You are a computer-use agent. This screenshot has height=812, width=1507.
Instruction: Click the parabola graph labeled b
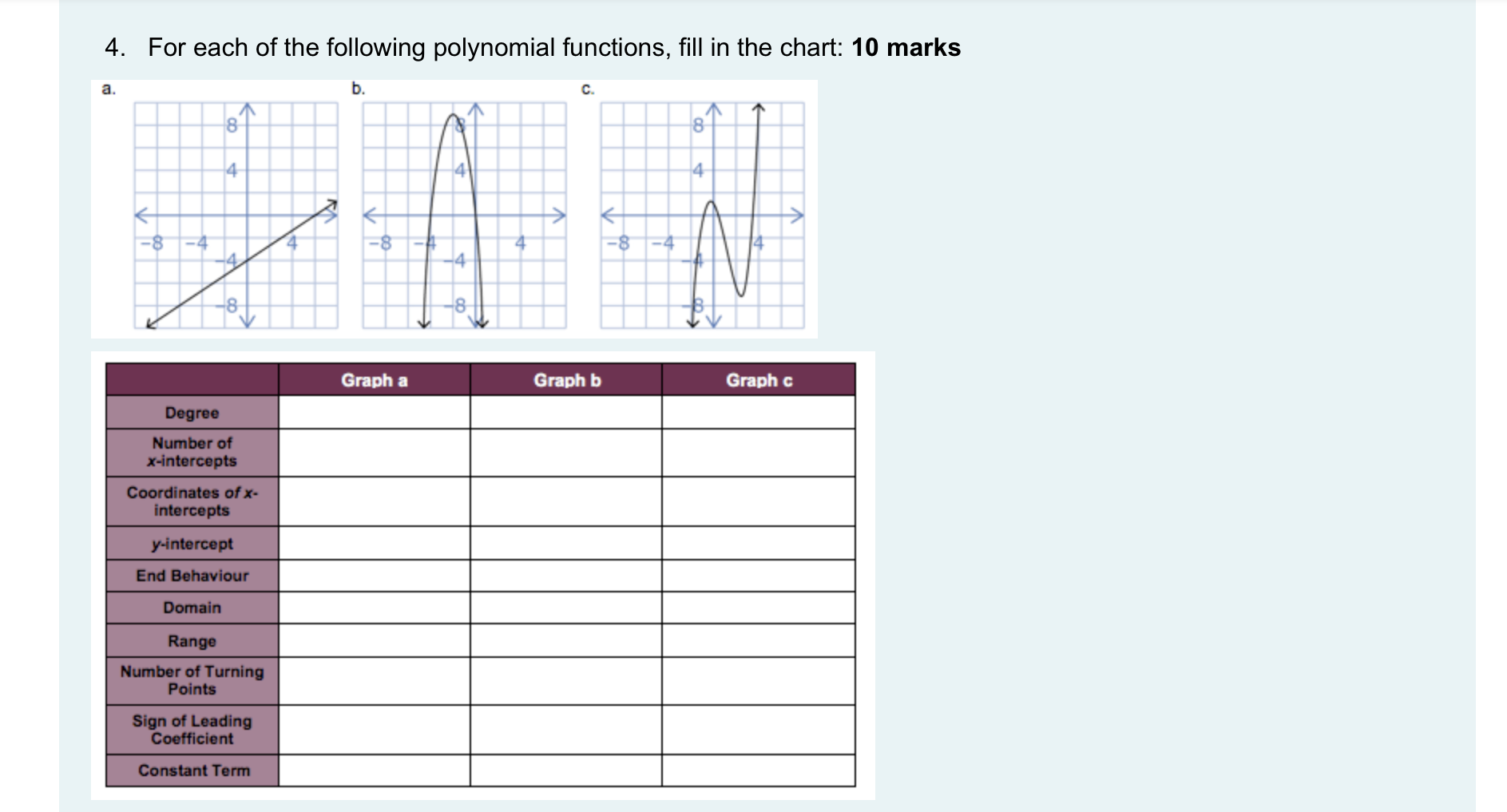[463, 216]
